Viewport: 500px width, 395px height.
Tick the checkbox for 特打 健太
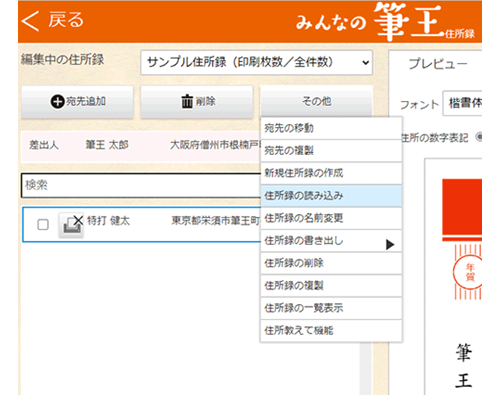point(43,225)
